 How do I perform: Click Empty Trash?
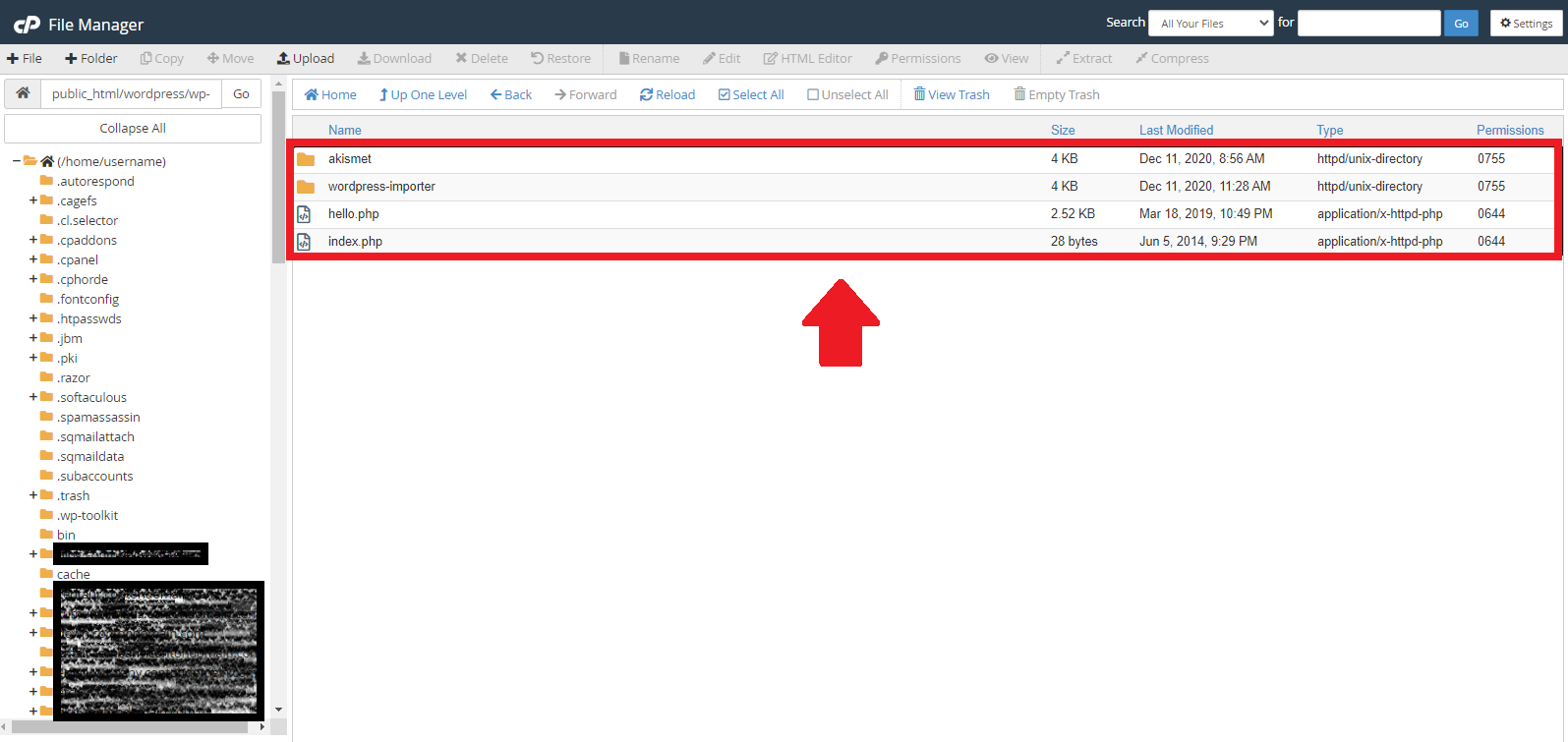1057,95
